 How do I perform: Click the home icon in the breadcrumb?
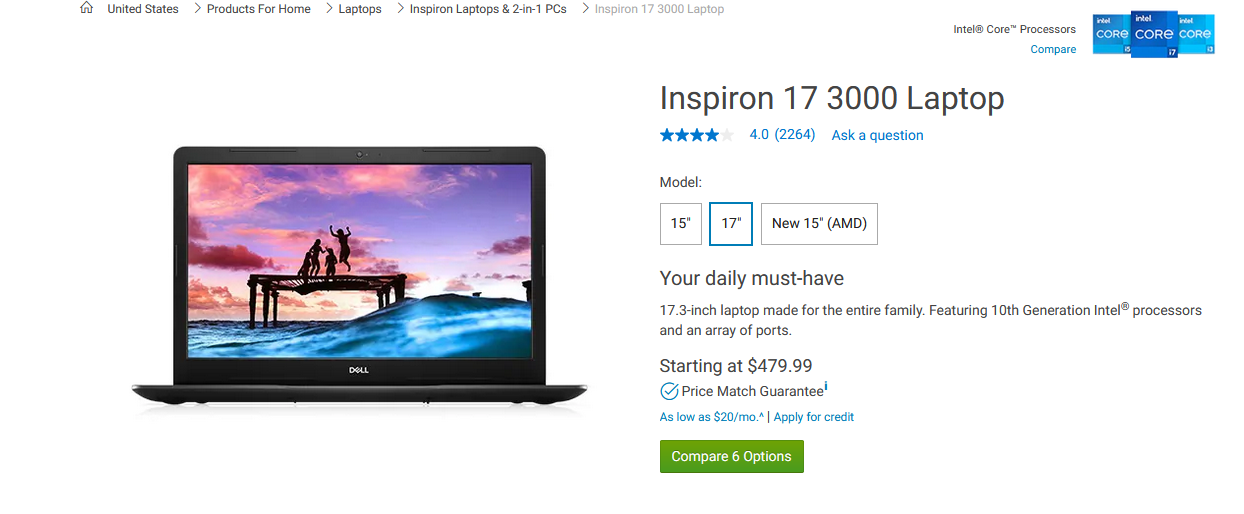(x=87, y=8)
